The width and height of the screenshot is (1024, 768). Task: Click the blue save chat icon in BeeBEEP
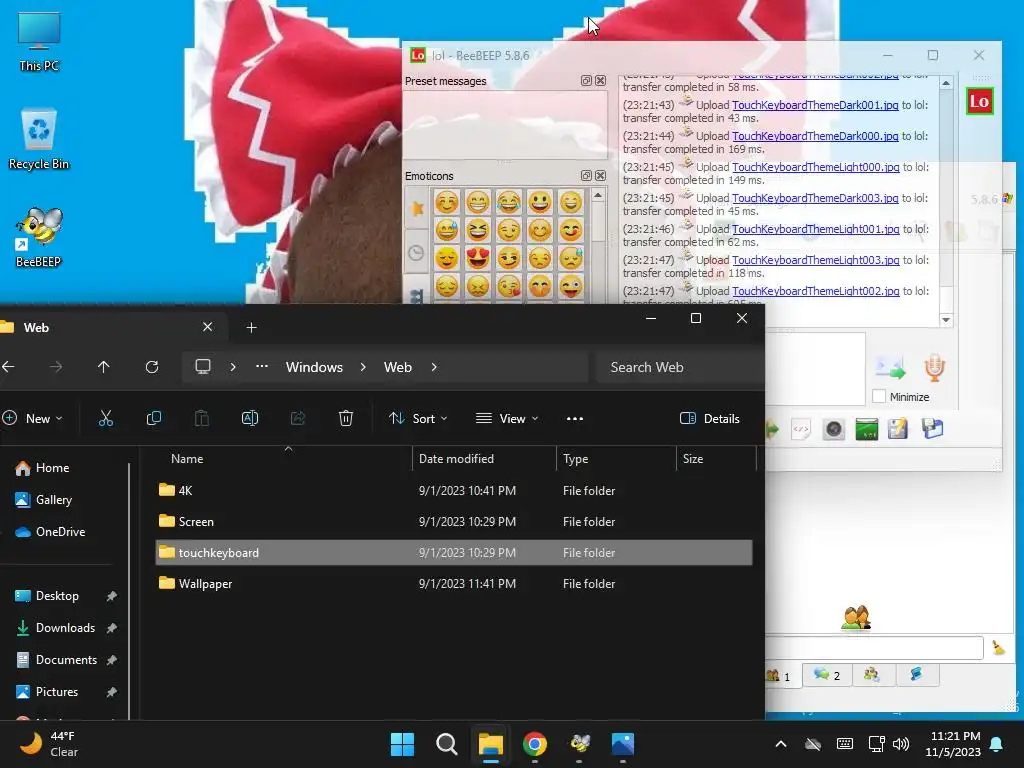(x=933, y=429)
